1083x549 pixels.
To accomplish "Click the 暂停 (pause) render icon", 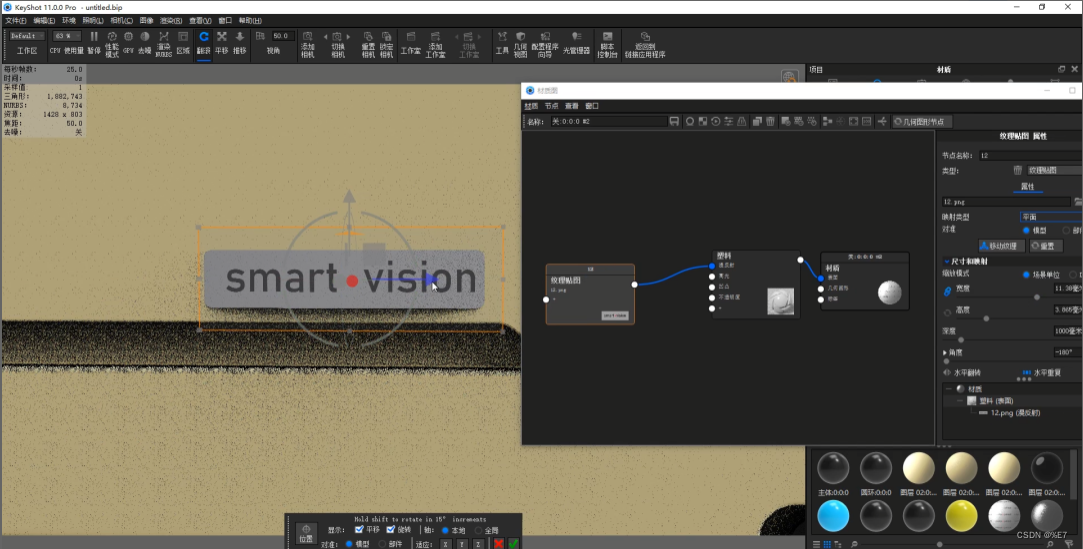I will coord(94,37).
